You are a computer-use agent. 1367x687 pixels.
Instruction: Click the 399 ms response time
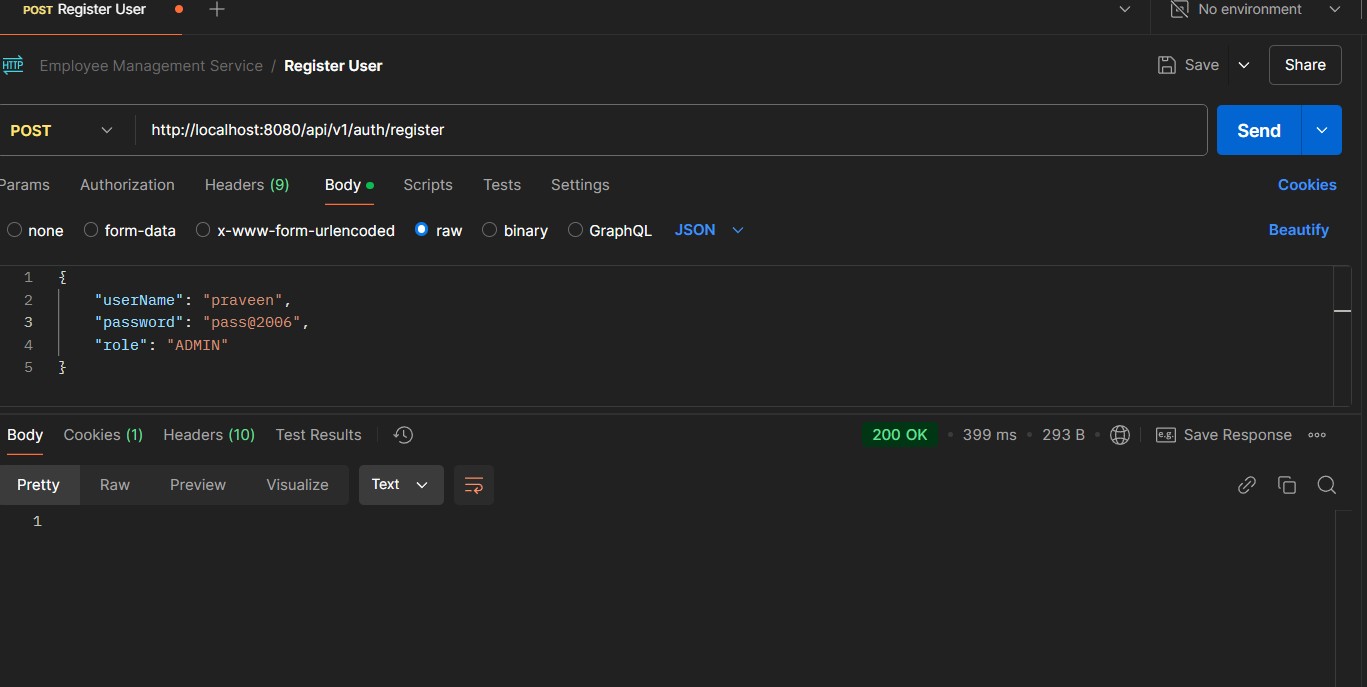point(990,435)
